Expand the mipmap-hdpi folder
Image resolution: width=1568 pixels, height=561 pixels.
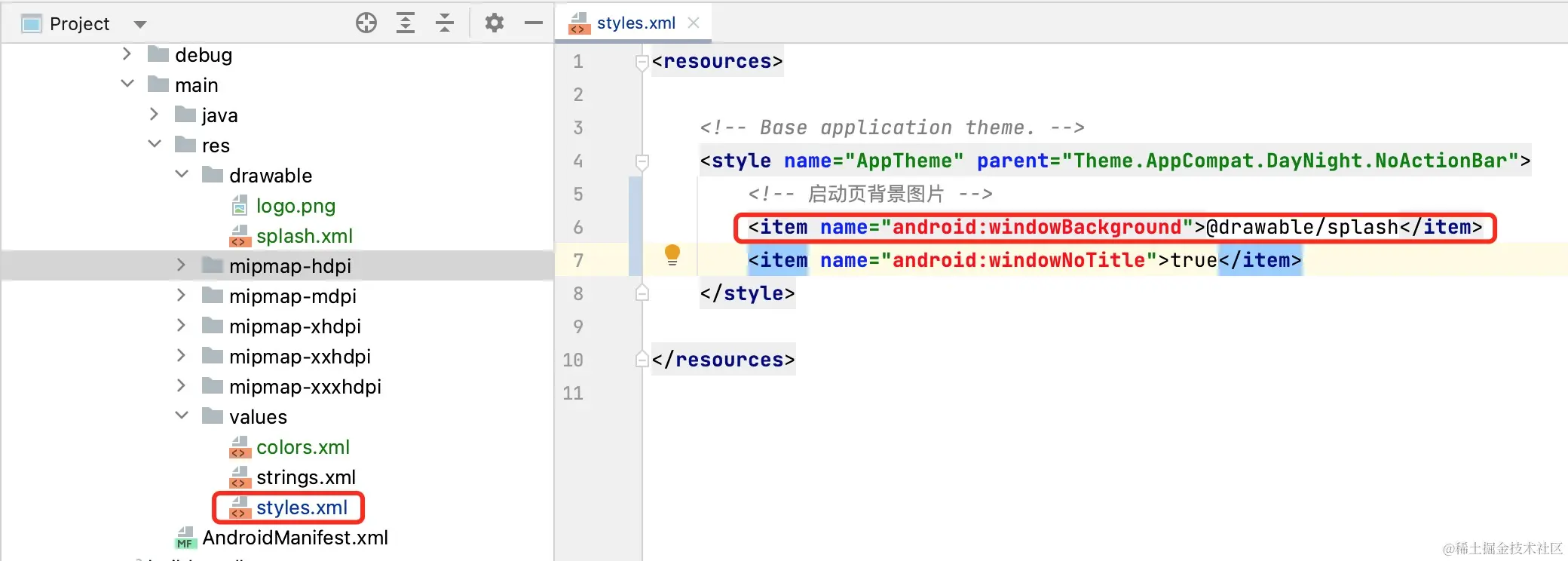click(181, 265)
